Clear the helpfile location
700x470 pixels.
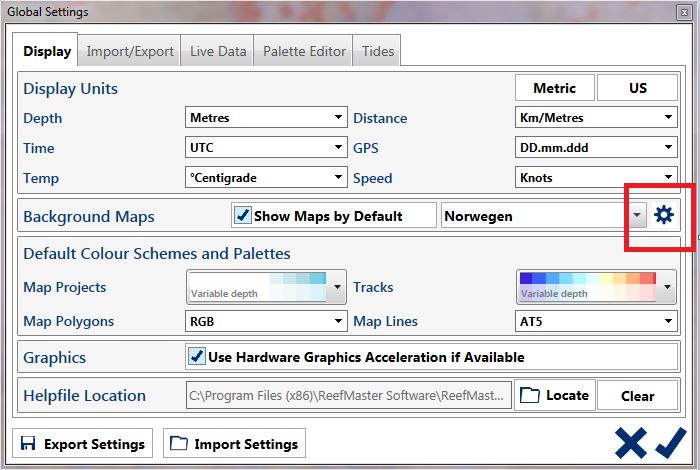tap(637, 395)
